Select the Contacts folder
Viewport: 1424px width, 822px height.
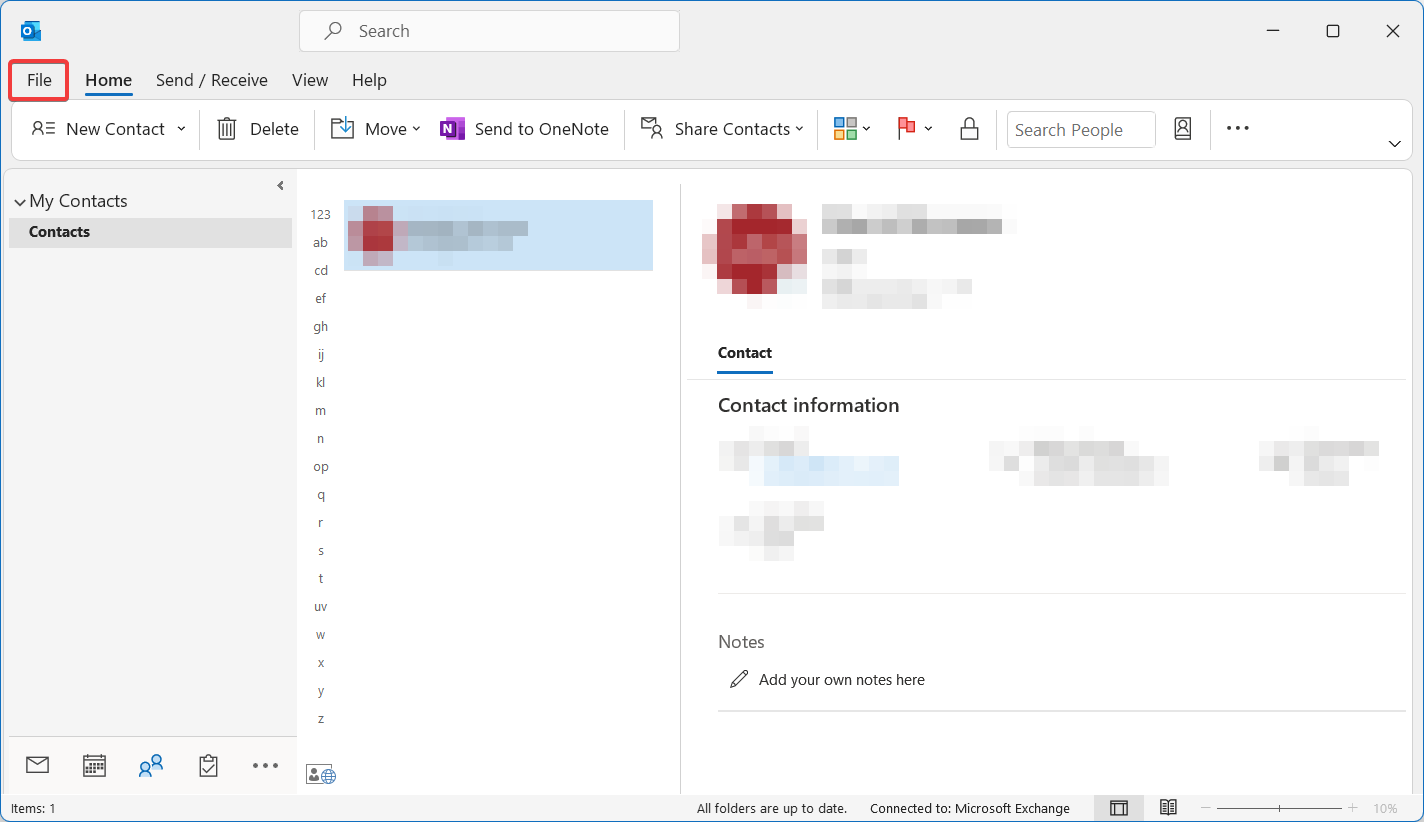click(150, 232)
